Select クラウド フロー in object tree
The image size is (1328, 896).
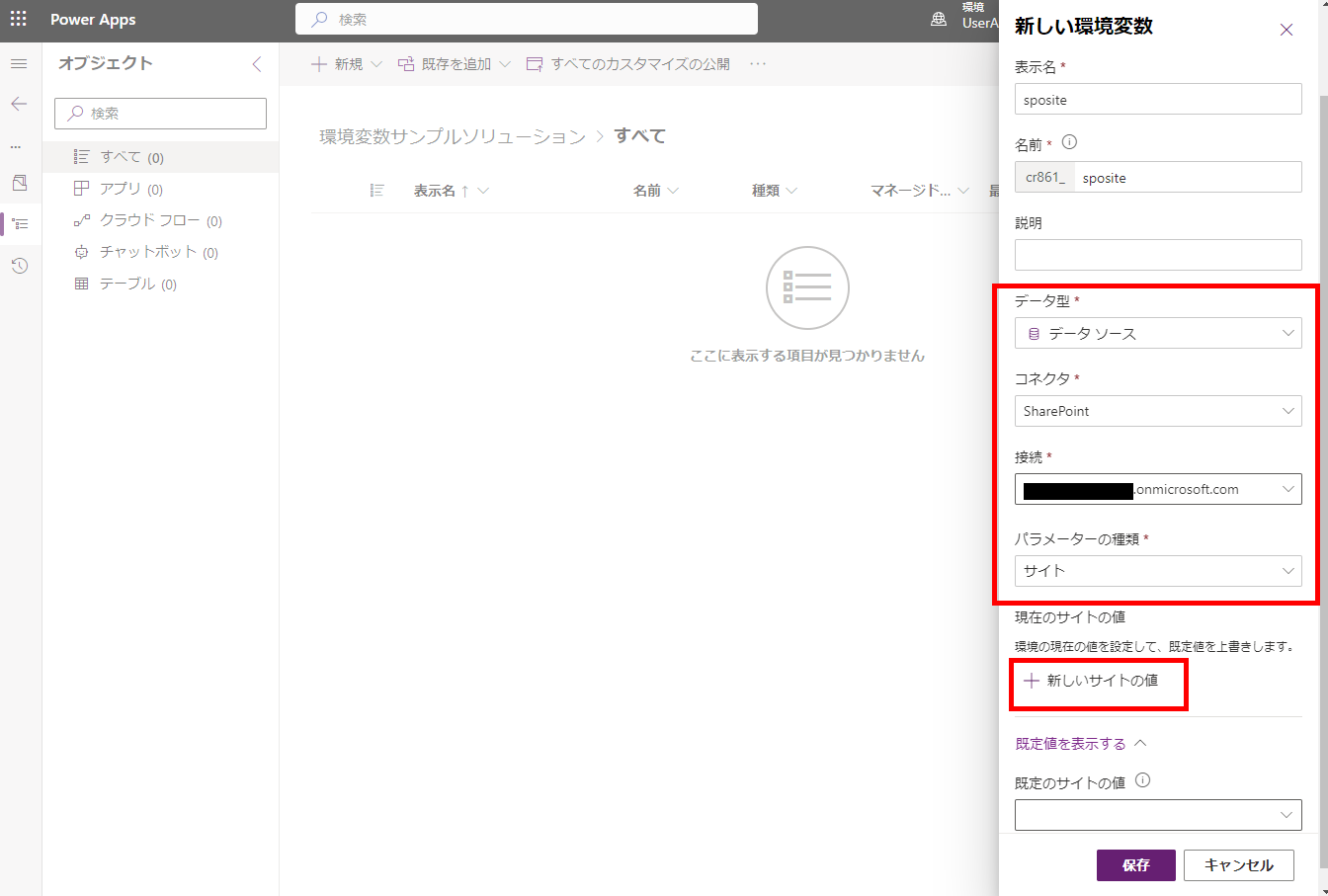pyautogui.click(x=148, y=220)
